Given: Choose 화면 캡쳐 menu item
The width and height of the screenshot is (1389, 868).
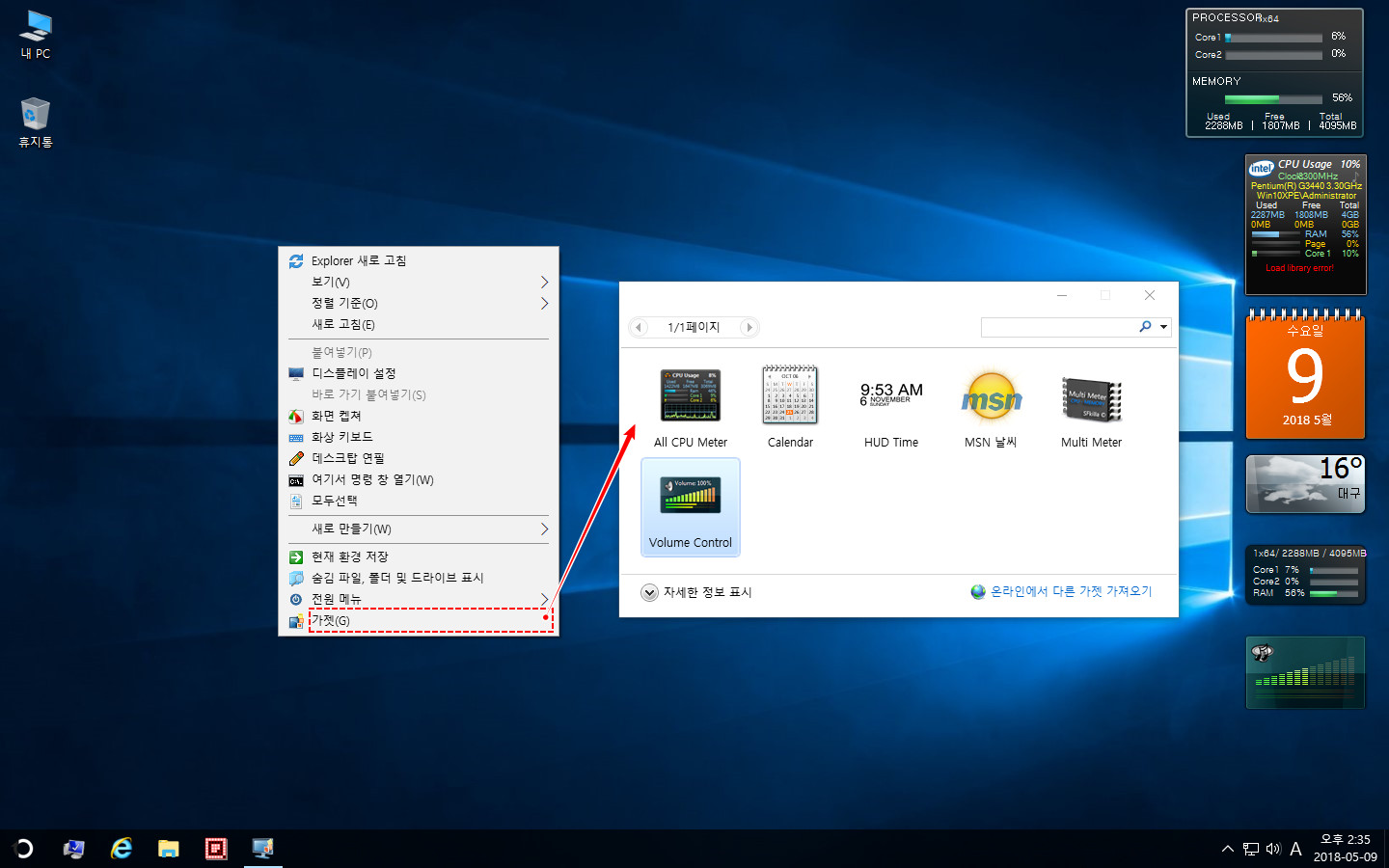Looking at the screenshot, I should (x=419, y=416).
